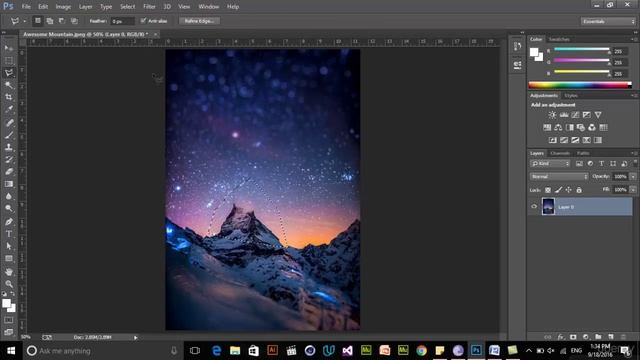Viewport: 640px width, 360px height.
Task: Select the Brush tool
Action: click(9, 135)
